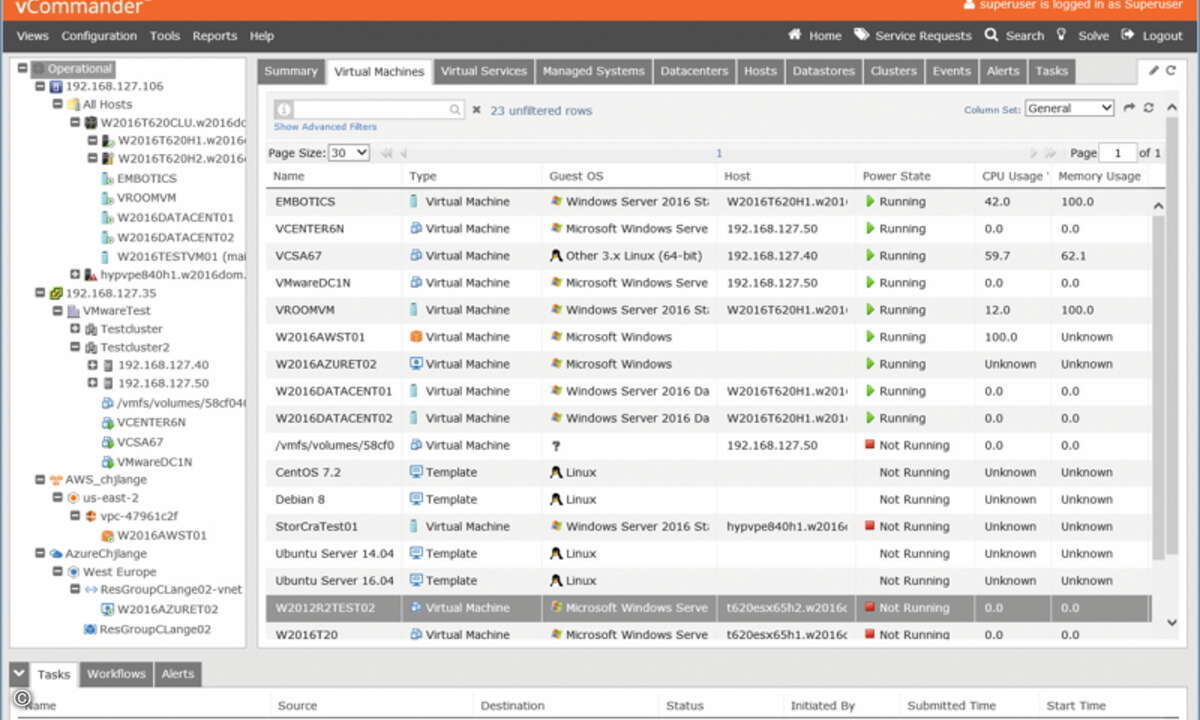Viewport: 1200px width, 720px height.
Task: Select the Debian 8 table row name
Action: 300,499
